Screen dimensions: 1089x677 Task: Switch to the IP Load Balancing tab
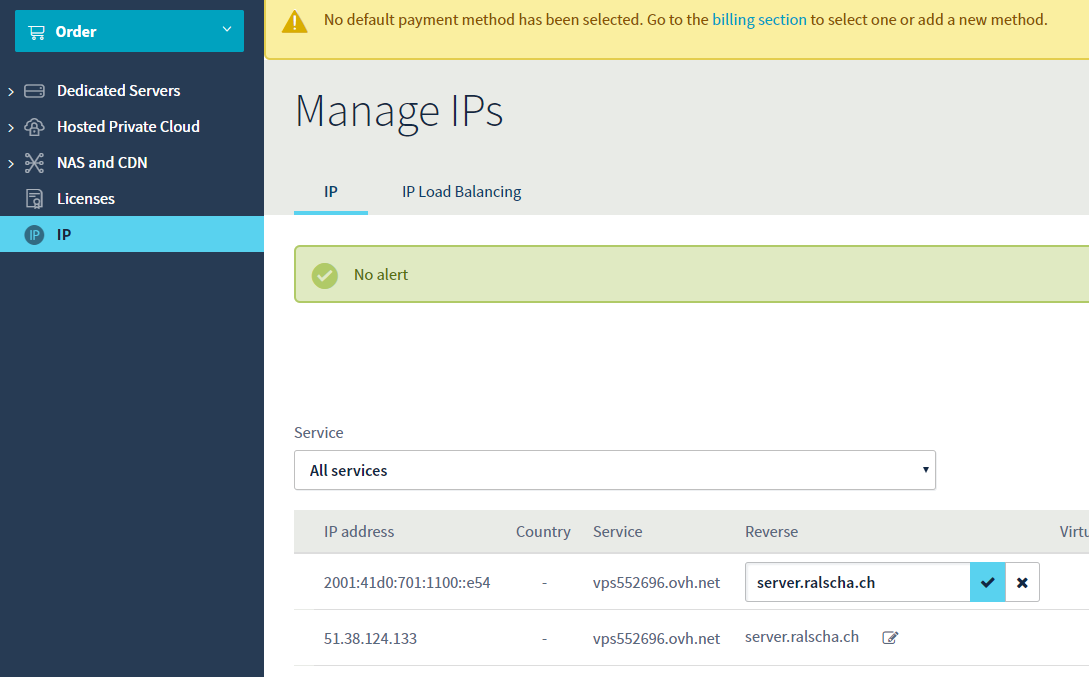tap(461, 192)
